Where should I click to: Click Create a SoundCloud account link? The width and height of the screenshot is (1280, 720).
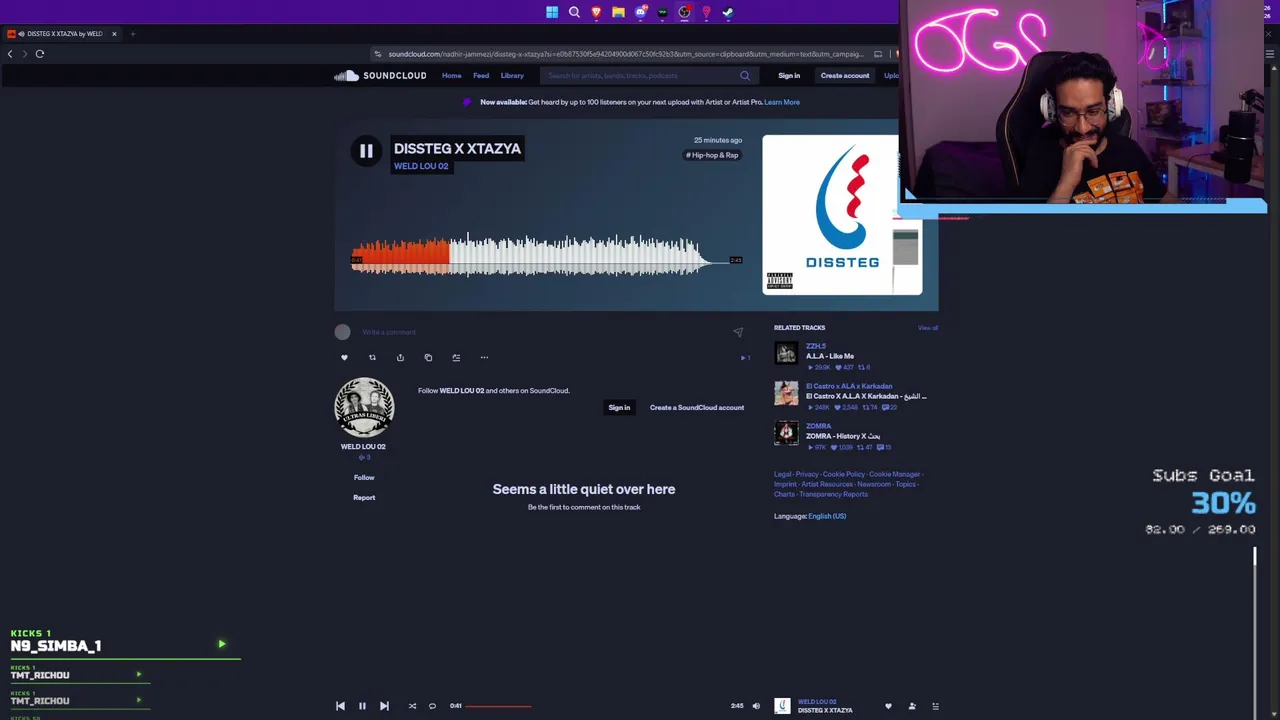[x=697, y=408]
